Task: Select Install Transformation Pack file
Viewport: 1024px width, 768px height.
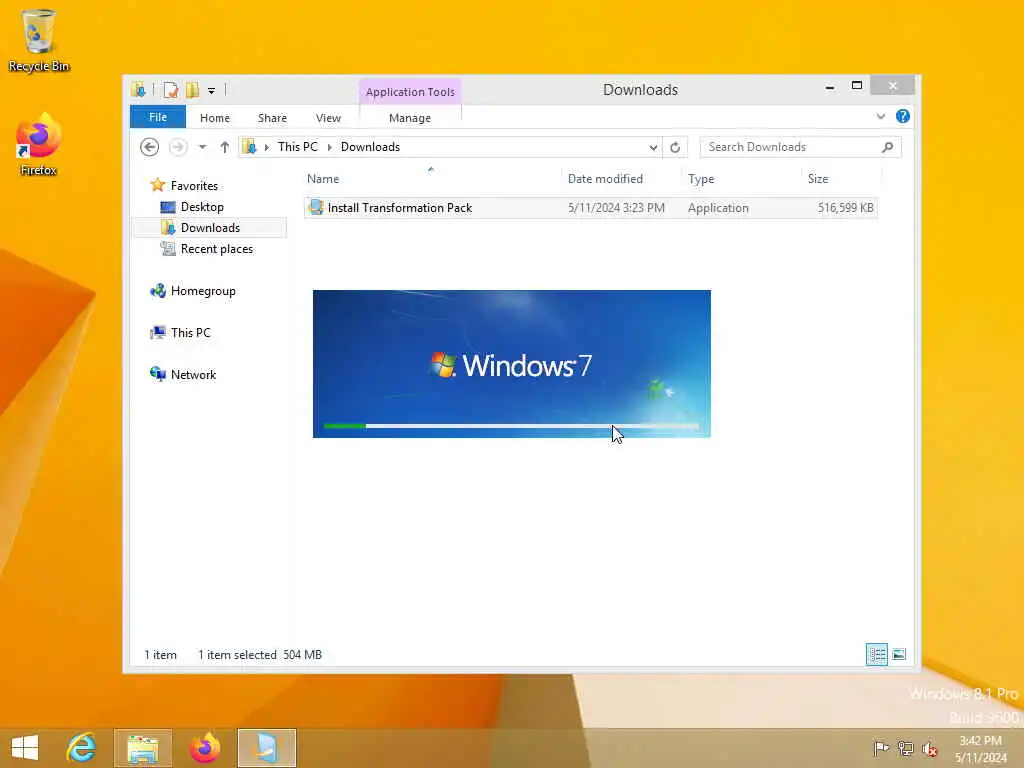Action: coord(590,208)
